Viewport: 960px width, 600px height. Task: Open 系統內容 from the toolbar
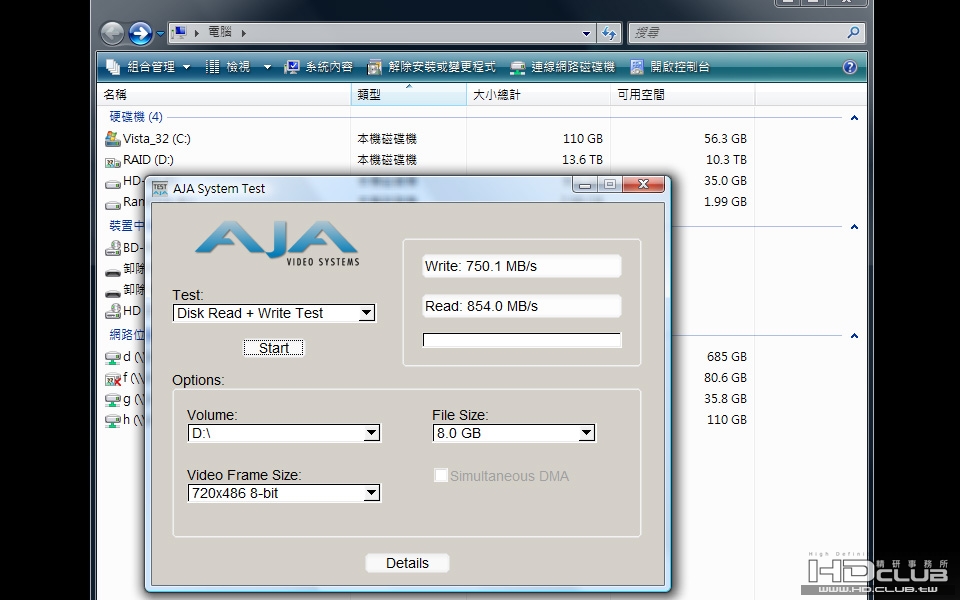318,67
